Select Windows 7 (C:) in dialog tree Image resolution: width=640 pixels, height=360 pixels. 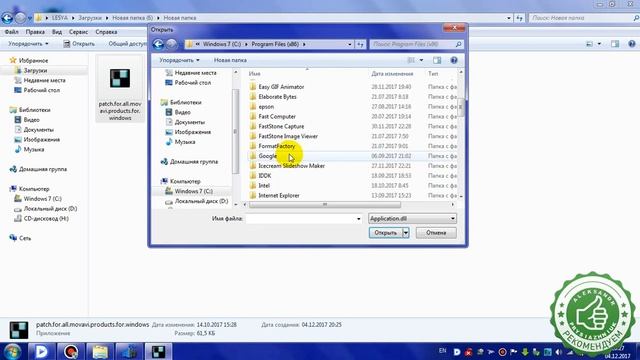[193, 191]
